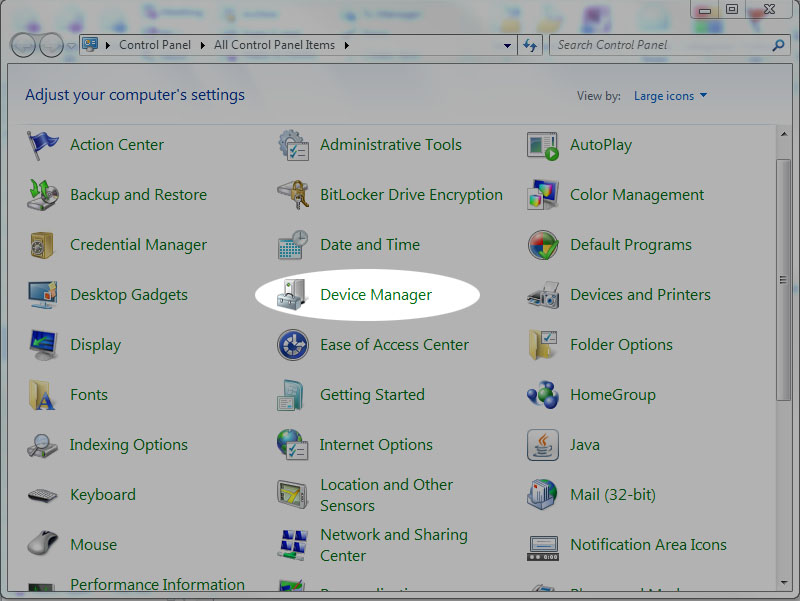
Task: Open the Credential Manager safe icon
Action: (42, 245)
